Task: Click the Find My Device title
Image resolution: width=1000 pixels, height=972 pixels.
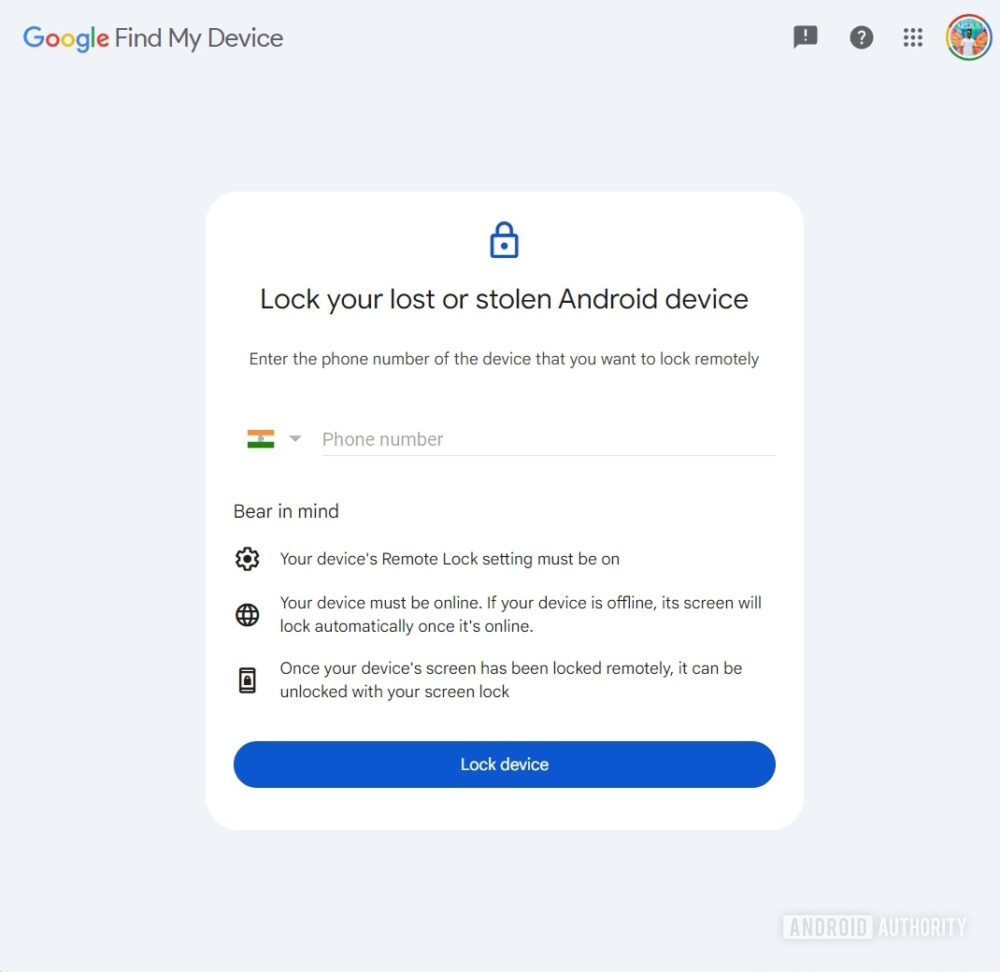Action: pyautogui.click(x=199, y=38)
